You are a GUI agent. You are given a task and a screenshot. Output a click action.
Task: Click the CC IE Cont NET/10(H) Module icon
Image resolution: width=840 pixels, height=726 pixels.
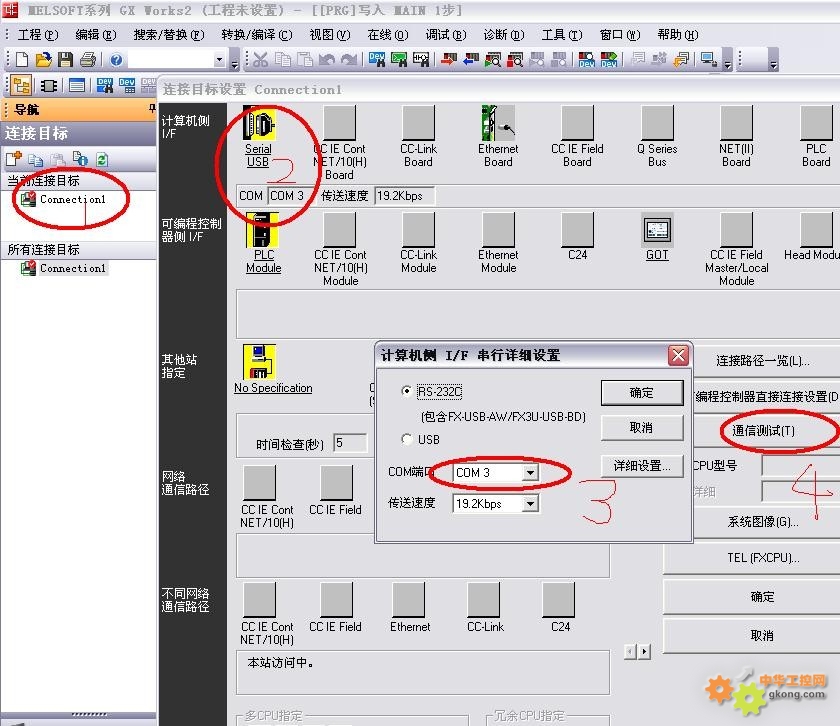click(340, 229)
